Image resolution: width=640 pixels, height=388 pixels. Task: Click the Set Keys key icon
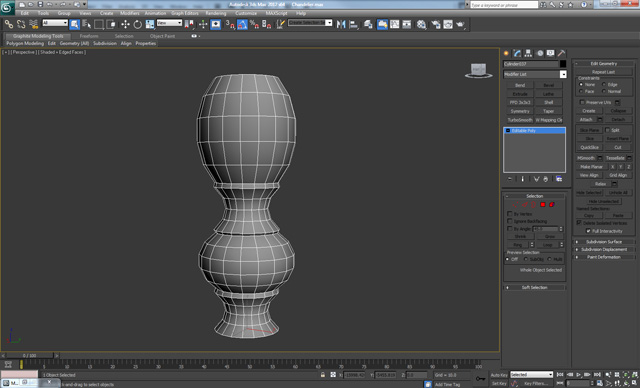481,379
